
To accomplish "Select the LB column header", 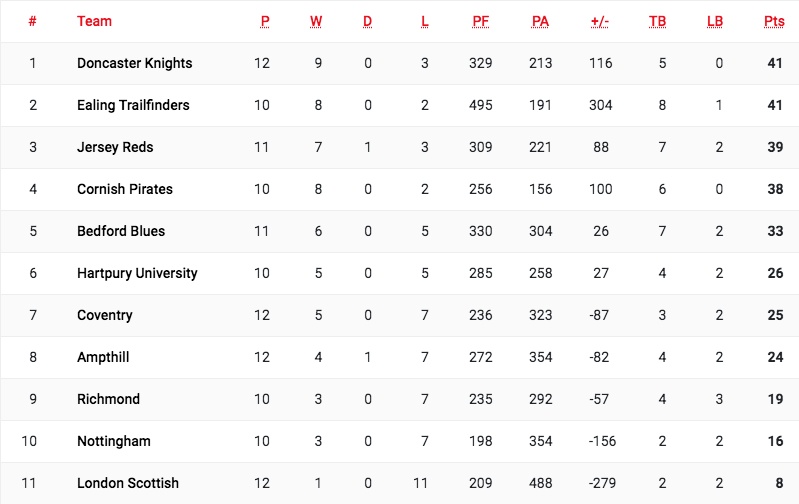I will tap(714, 21).
